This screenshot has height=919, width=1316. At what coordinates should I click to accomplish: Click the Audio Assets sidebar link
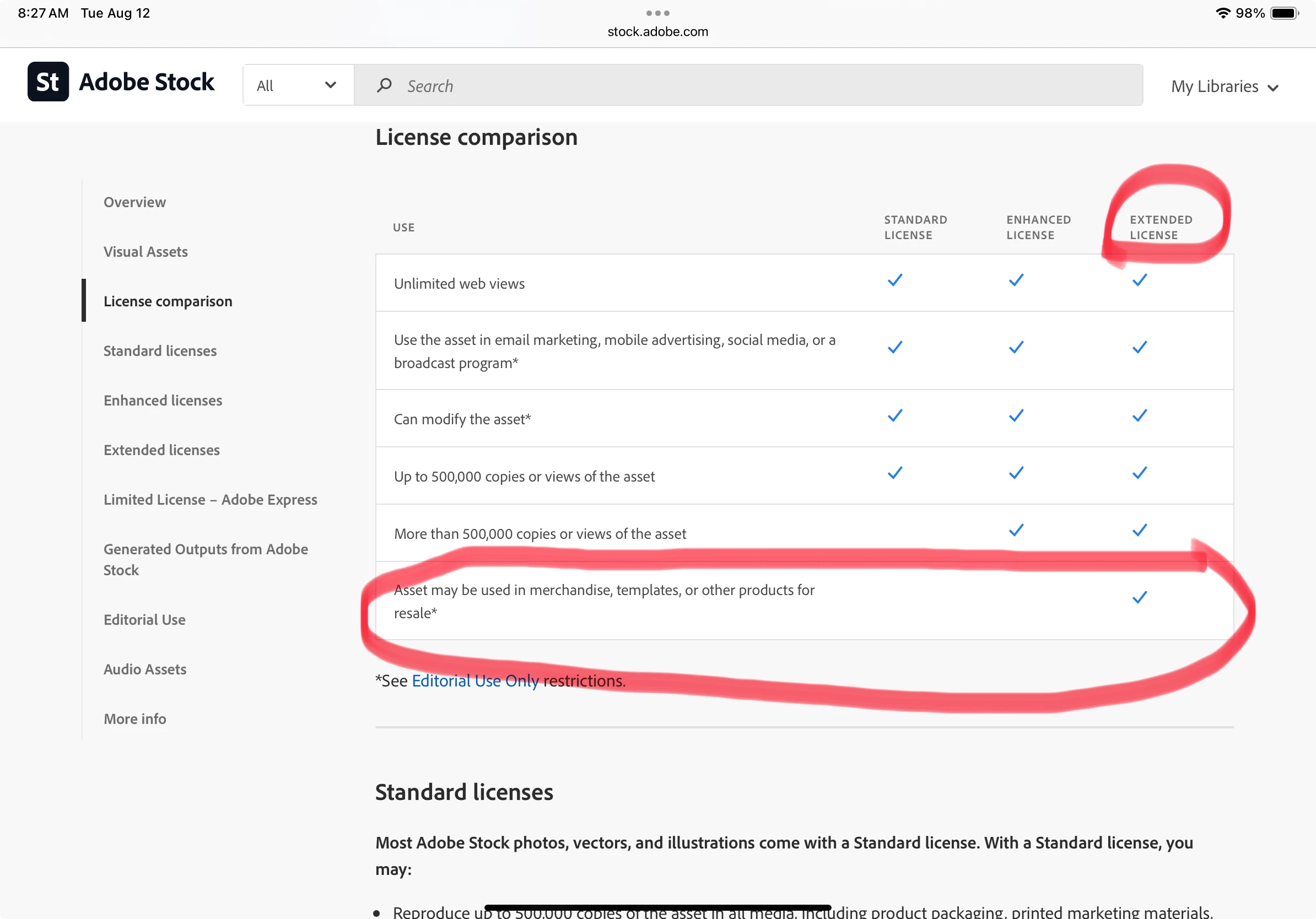145,669
